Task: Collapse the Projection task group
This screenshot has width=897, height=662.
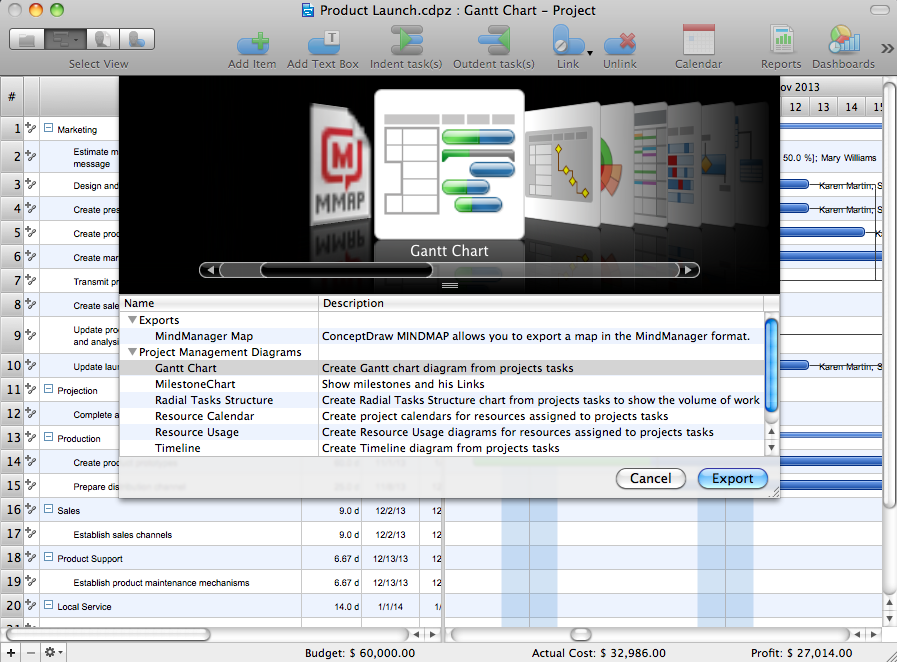Action: tap(49, 389)
